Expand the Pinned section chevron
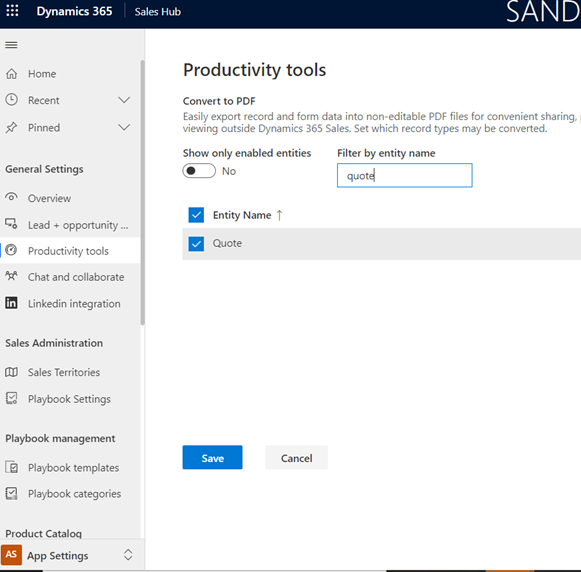581x572 pixels. click(x=124, y=127)
